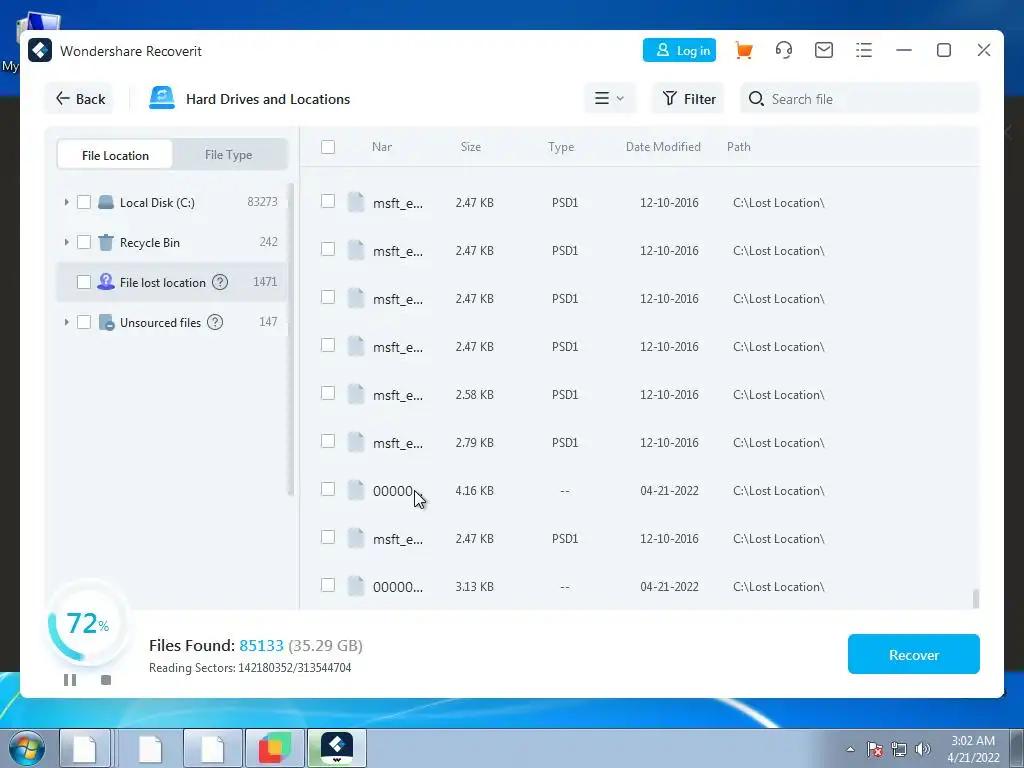Check the 2.58 KB msft_e file checkbox

(x=328, y=393)
